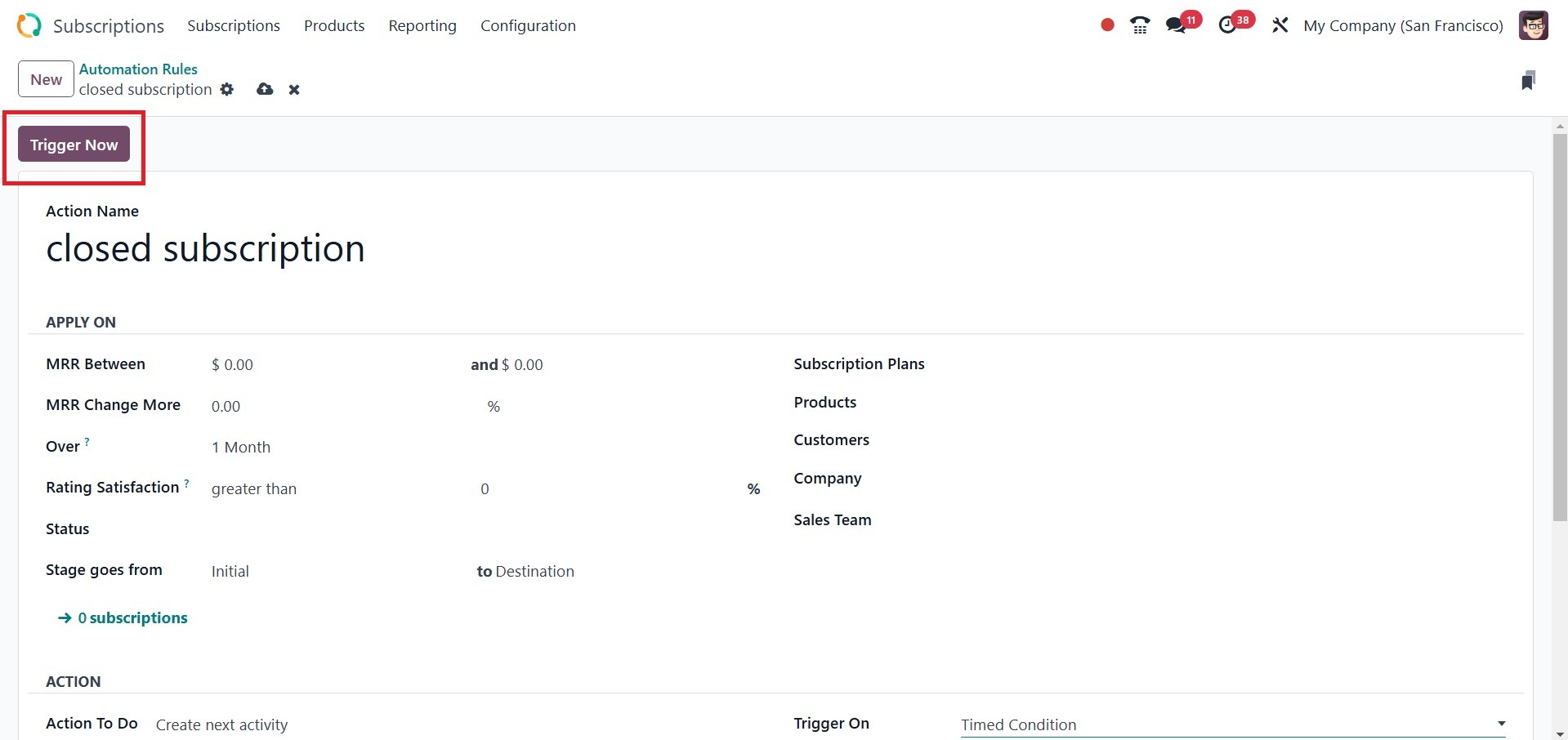The width and height of the screenshot is (1568, 740).
Task: Click the debug tools wrench icon
Action: pyautogui.click(x=1280, y=25)
